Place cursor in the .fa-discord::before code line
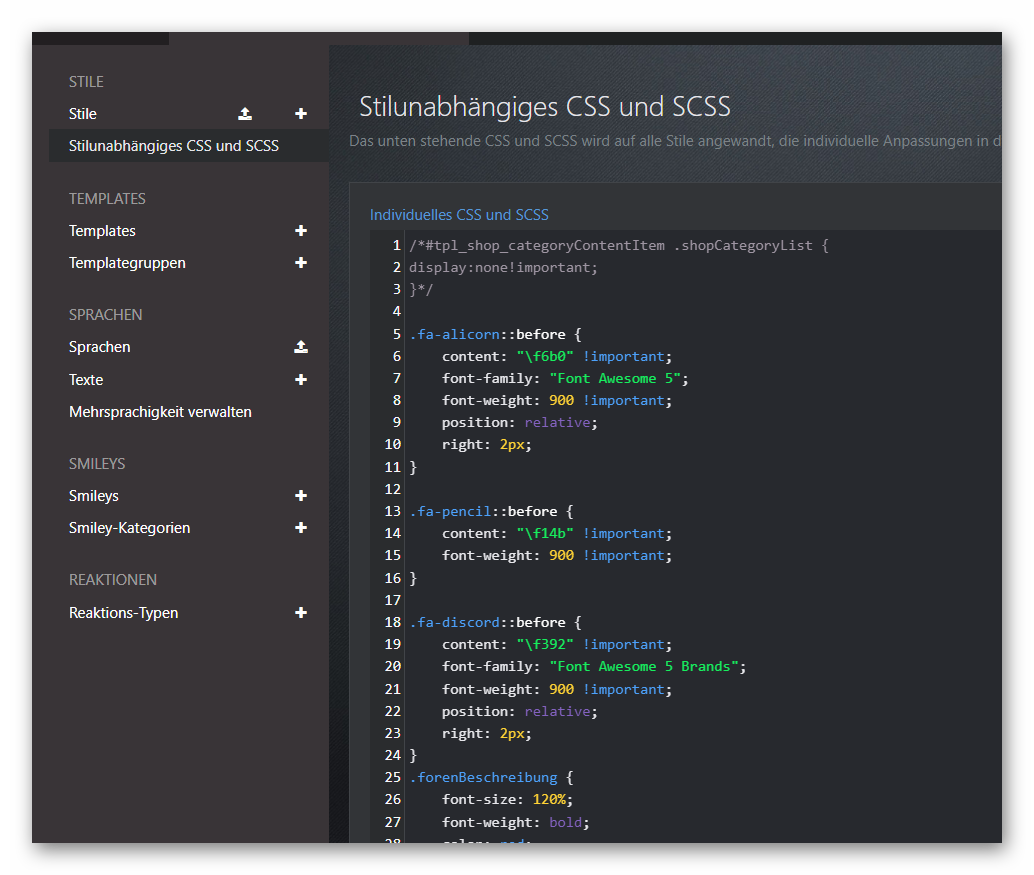1034x875 pixels. pos(494,622)
